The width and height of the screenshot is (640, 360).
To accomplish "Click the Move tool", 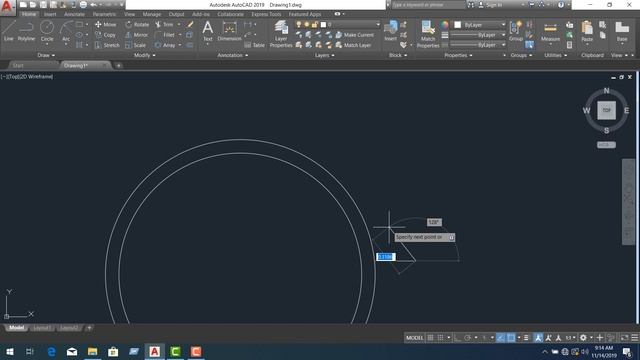I will [x=106, y=24].
